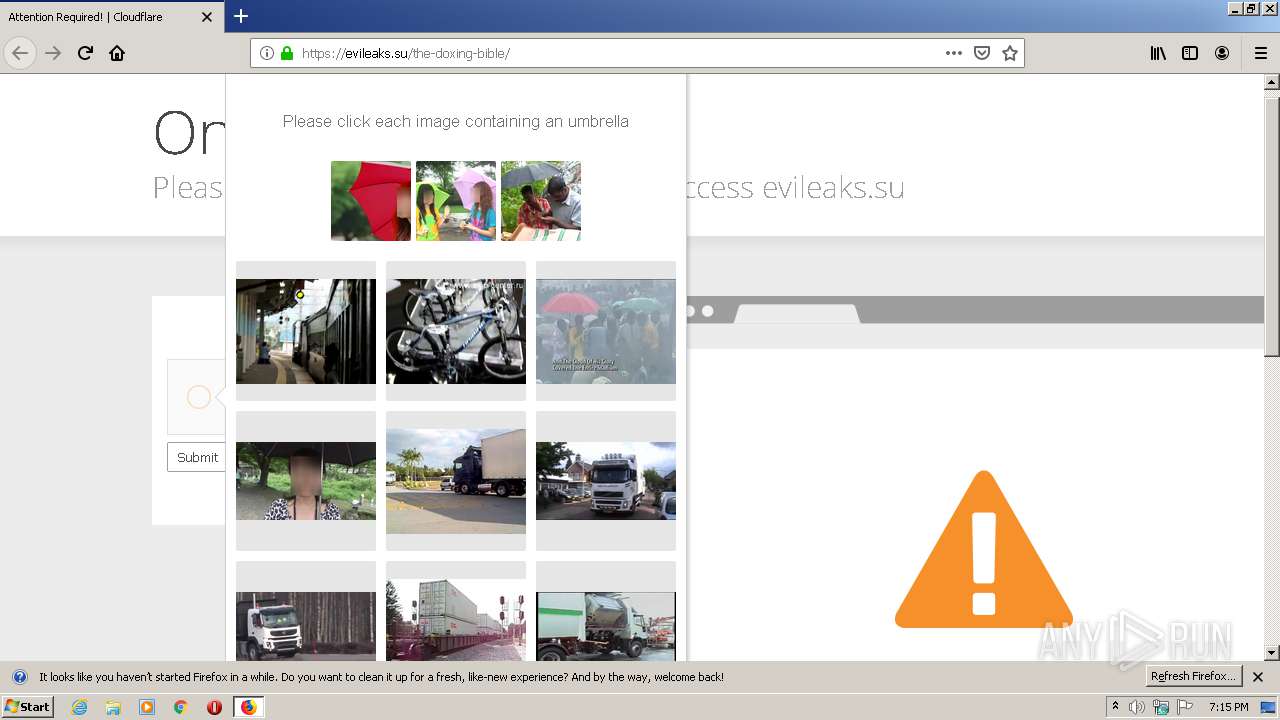Click scrollbar down arrow

(1272, 653)
